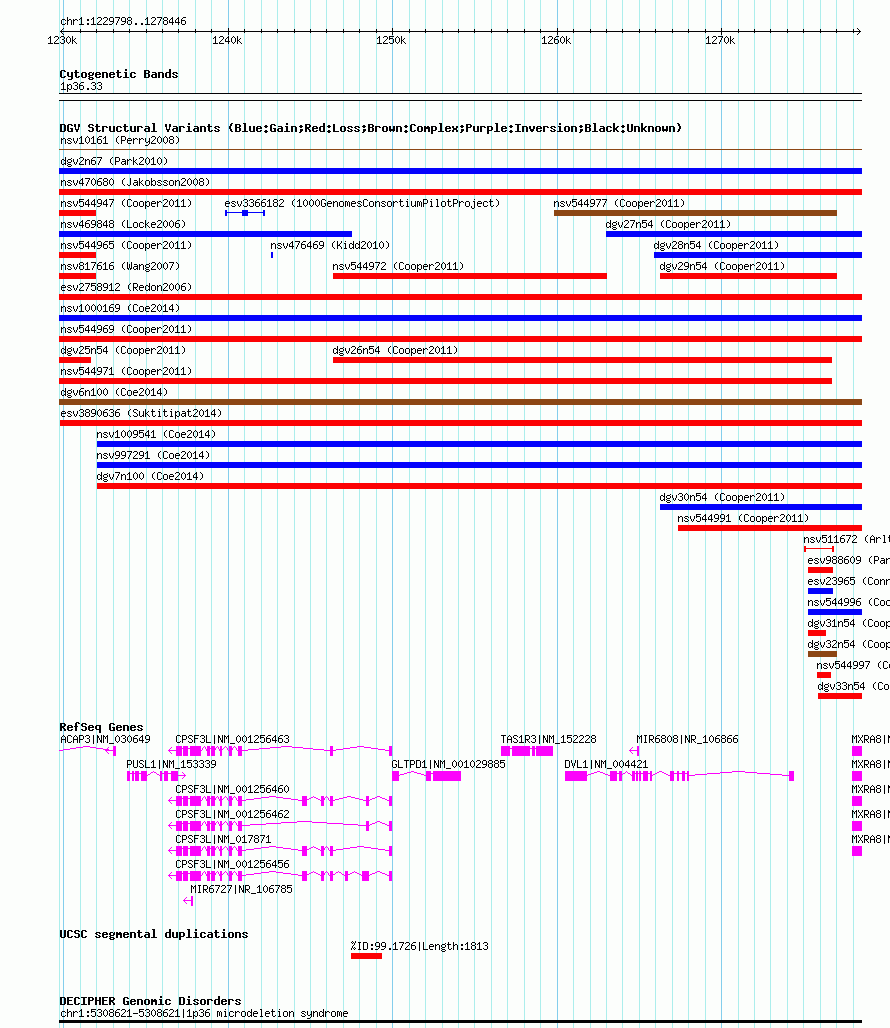Click the chr1:1229798..1278446 coordinate label
890x1028 pixels.
pos(123,21)
